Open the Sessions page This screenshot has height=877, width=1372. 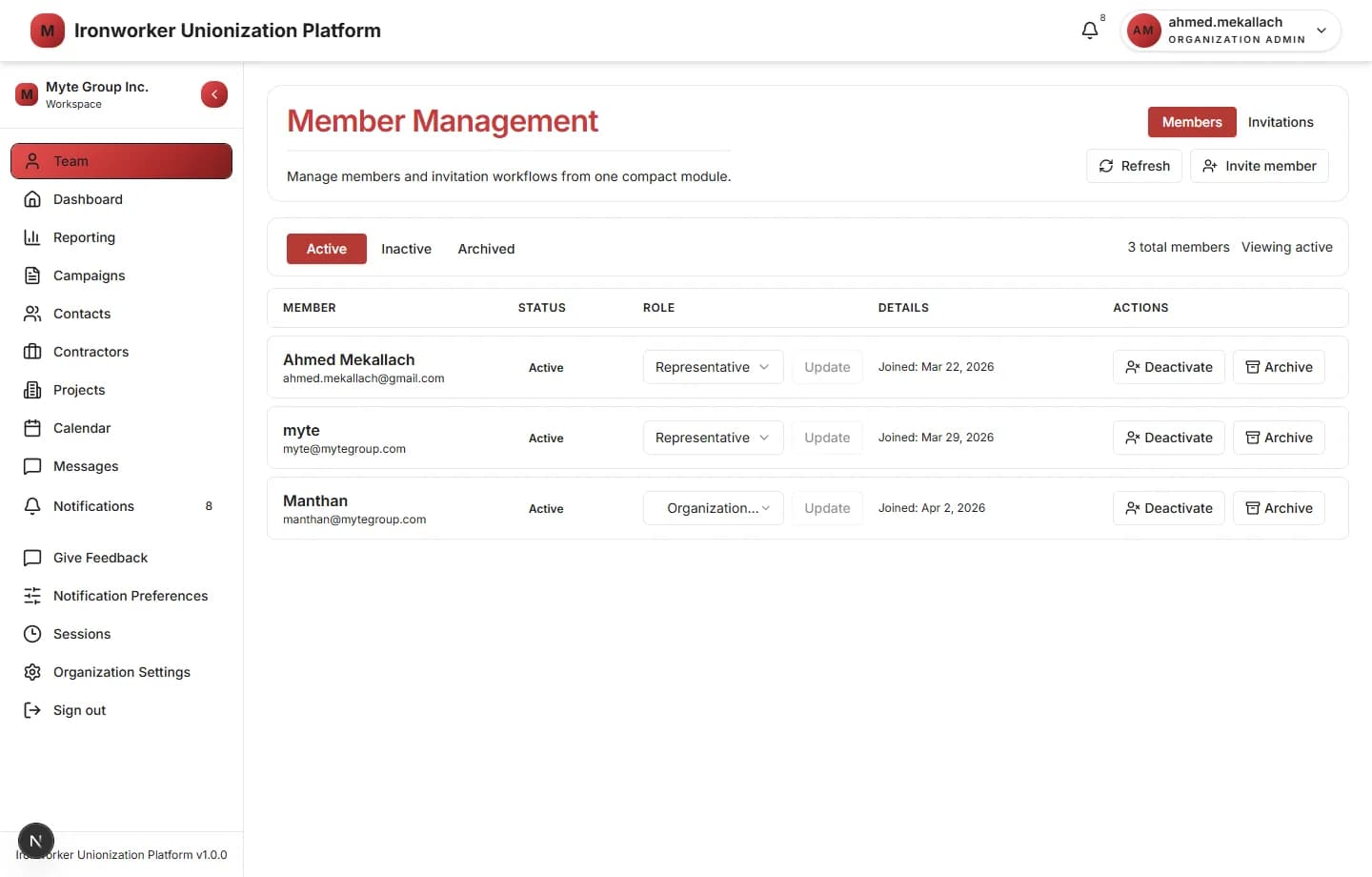tap(121, 634)
